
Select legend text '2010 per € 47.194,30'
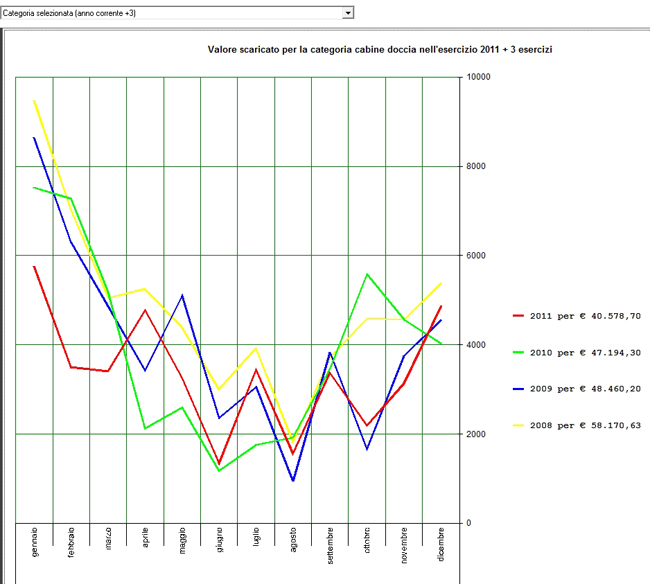point(585,352)
